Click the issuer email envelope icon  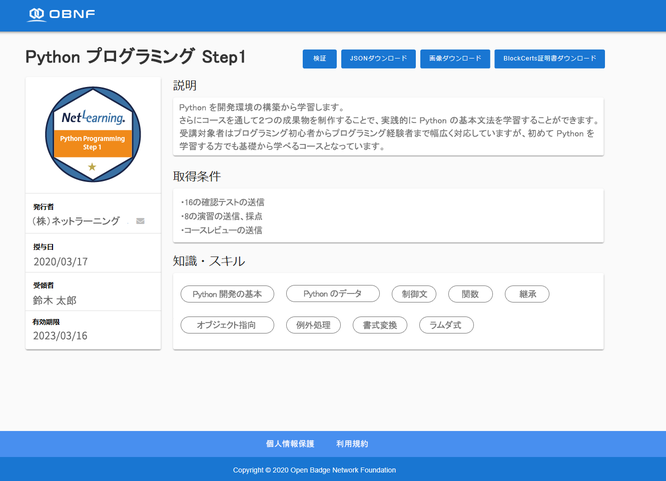140,221
